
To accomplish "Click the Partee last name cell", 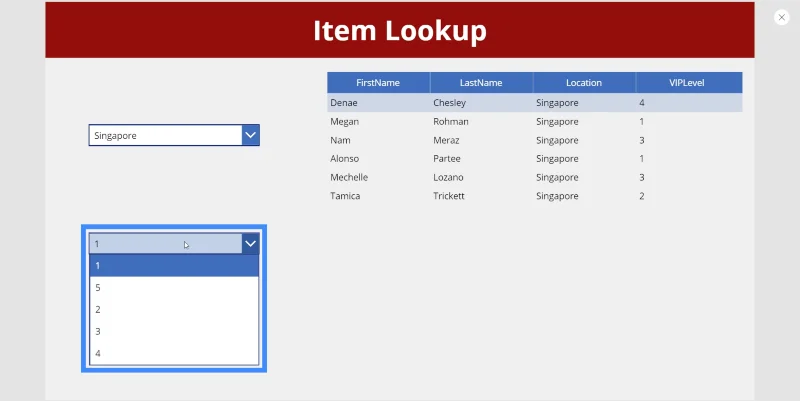I will coord(447,159).
